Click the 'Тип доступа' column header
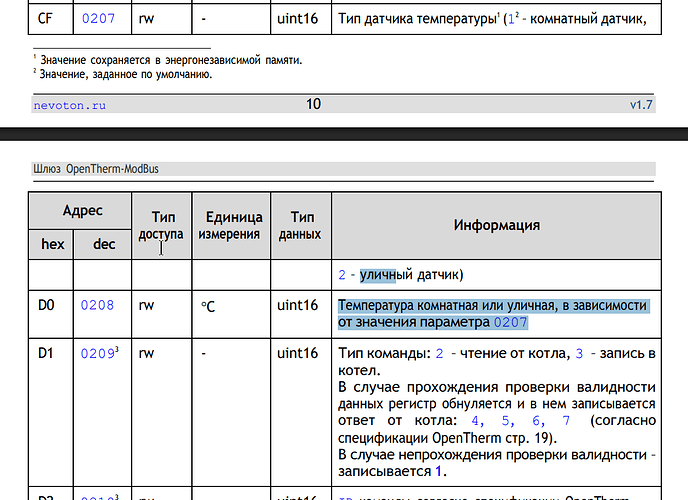The image size is (688, 500). tap(161, 226)
